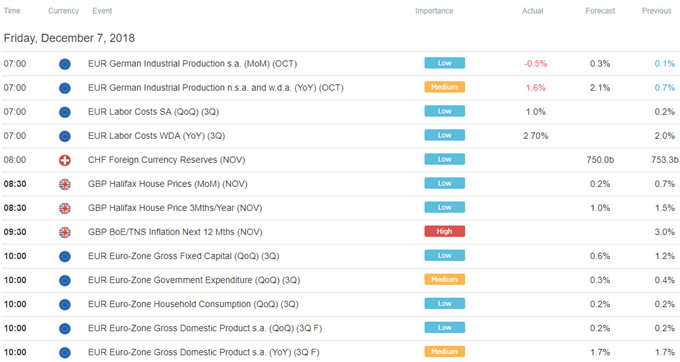Click UK flag icon for Halifax House Price 3Mths/Year
The height and width of the screenshot is (362, 680).
click(x=65, y=209)
